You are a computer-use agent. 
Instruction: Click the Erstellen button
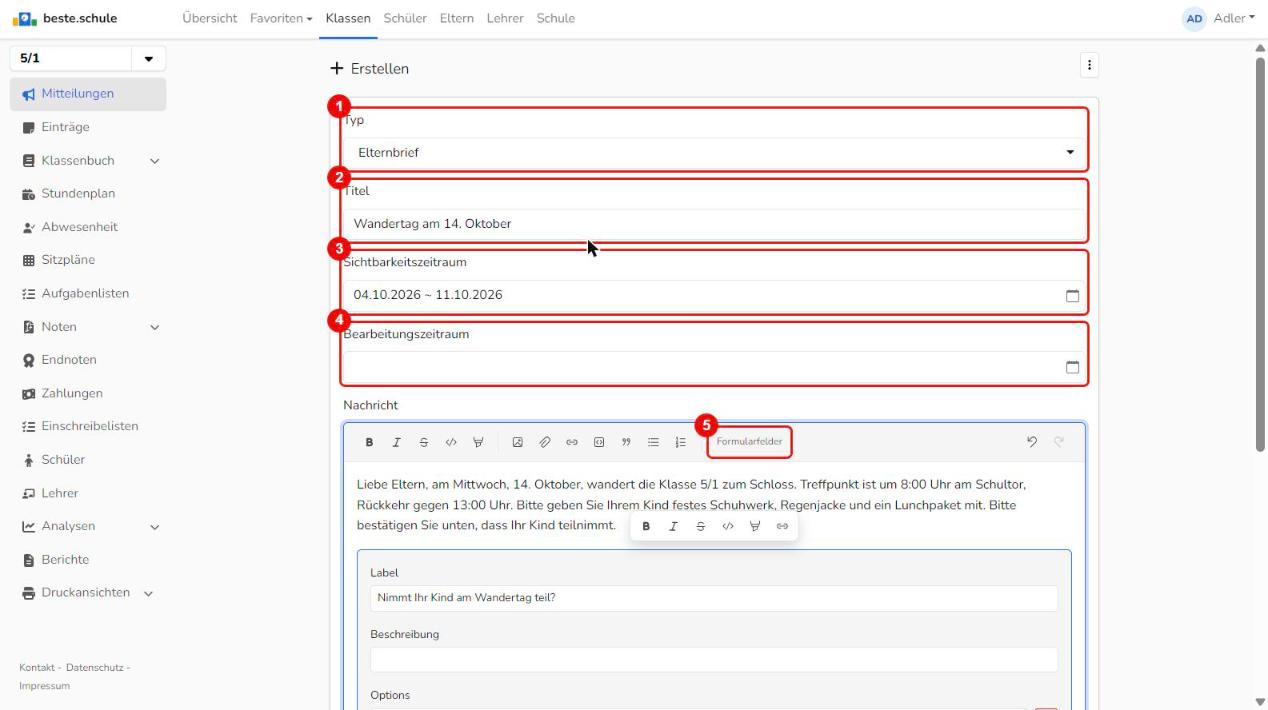(x=370, y=69)
